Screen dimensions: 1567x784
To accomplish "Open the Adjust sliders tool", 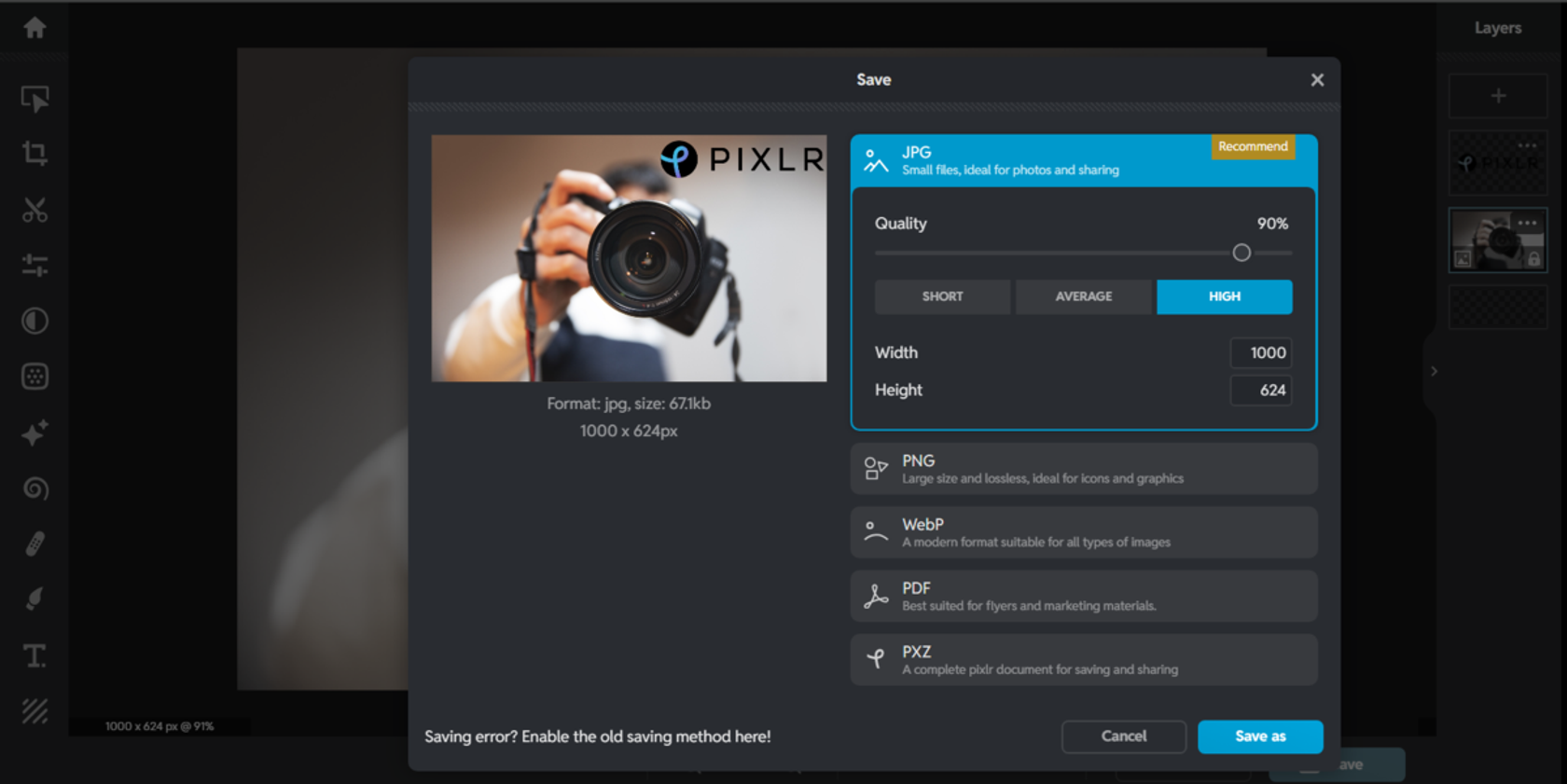I will [x=35, y=265].
